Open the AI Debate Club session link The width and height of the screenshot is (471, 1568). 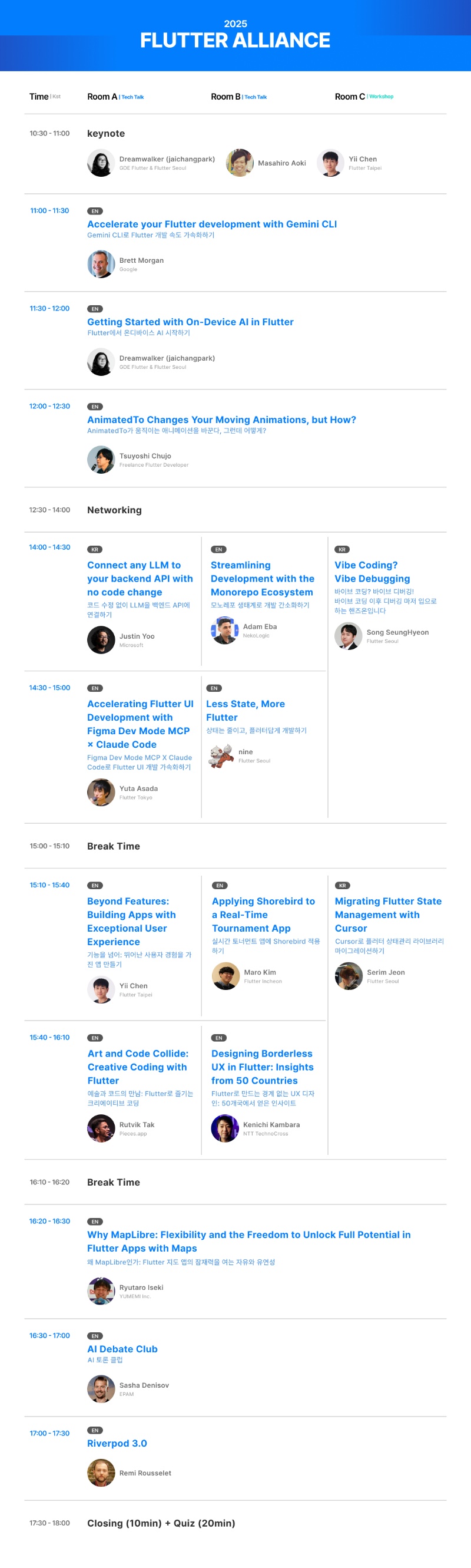(122, 1349)
